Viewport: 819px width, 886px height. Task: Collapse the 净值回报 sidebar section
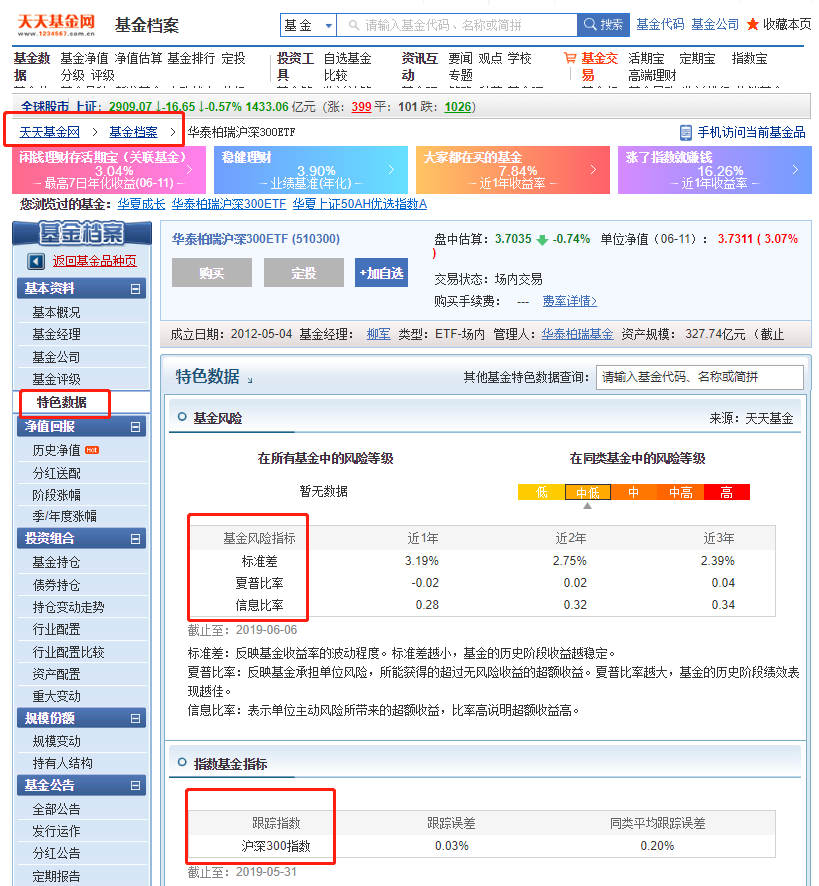[135, 428]
